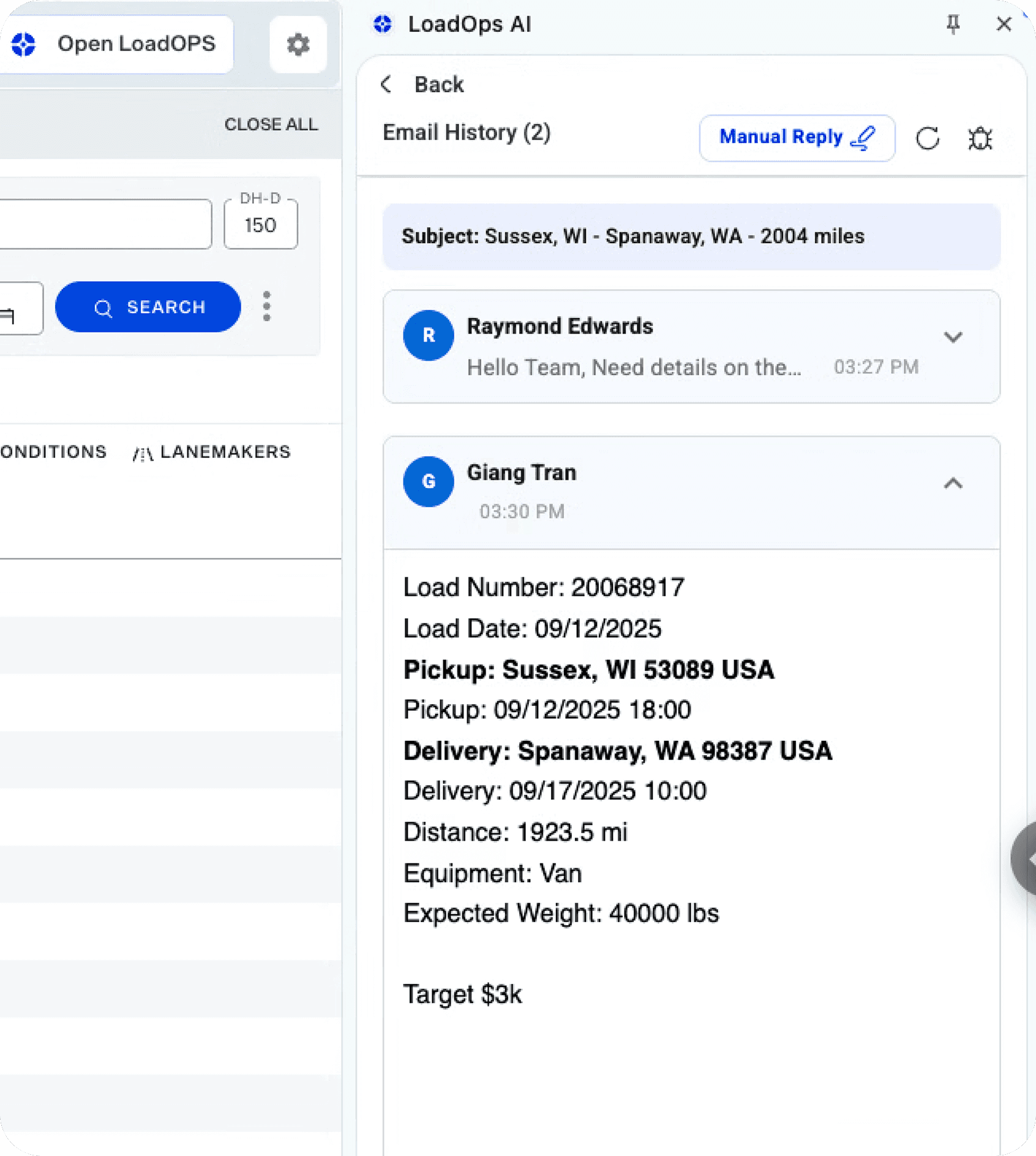Click Raymond Edwards' avatar circle
Viewport: 1036px width, 1156px height.
click(x=428, y=336)
